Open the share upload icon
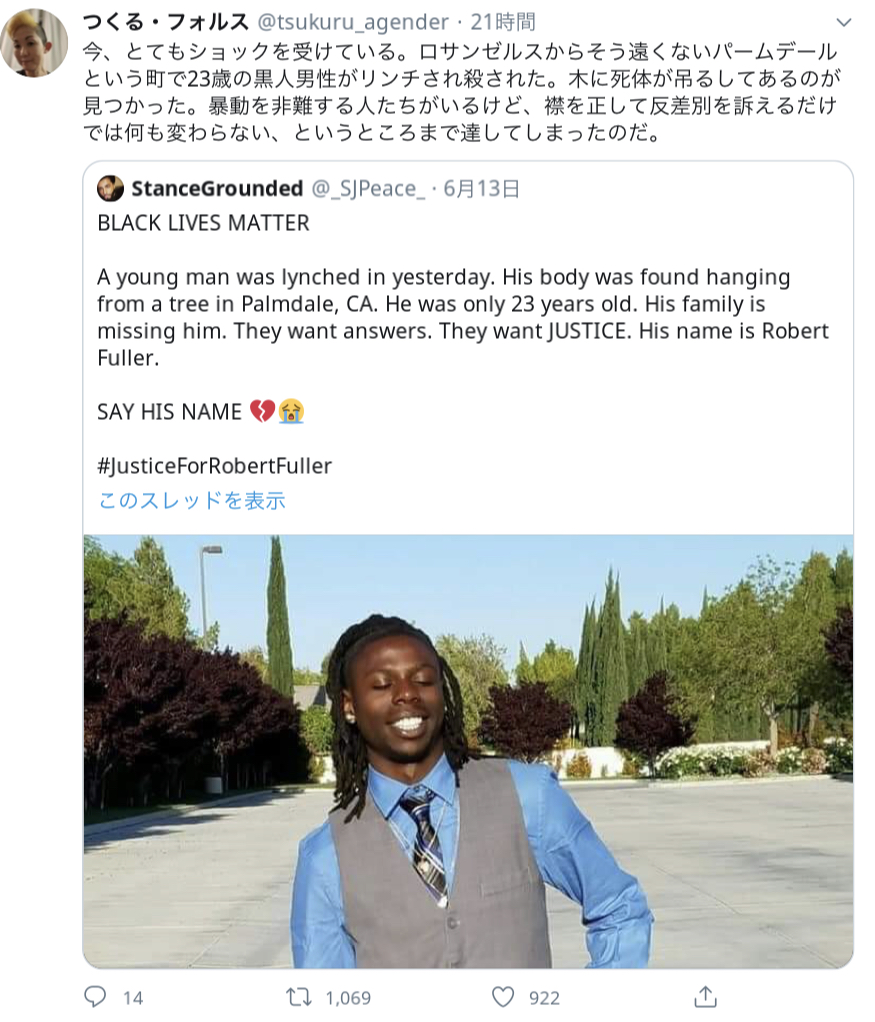This screenshot has height=1022, width=875. click(705, 997)
